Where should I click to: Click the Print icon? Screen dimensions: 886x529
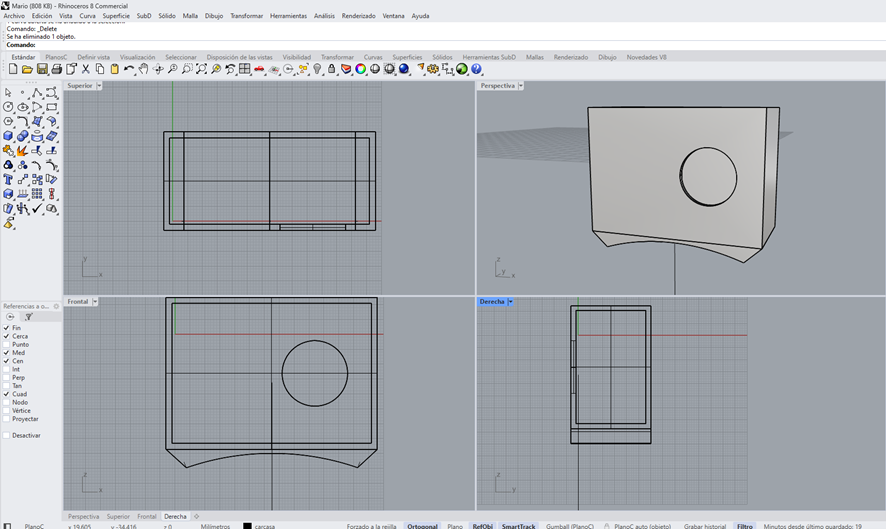point(56,70)
